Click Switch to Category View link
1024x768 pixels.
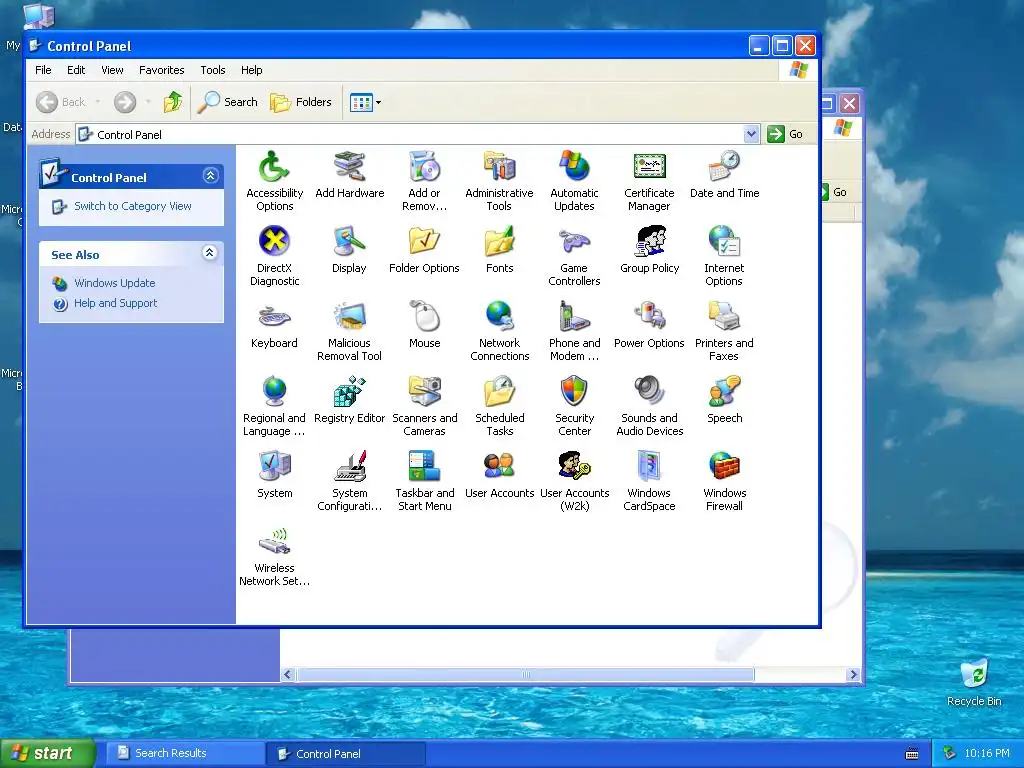133,206
